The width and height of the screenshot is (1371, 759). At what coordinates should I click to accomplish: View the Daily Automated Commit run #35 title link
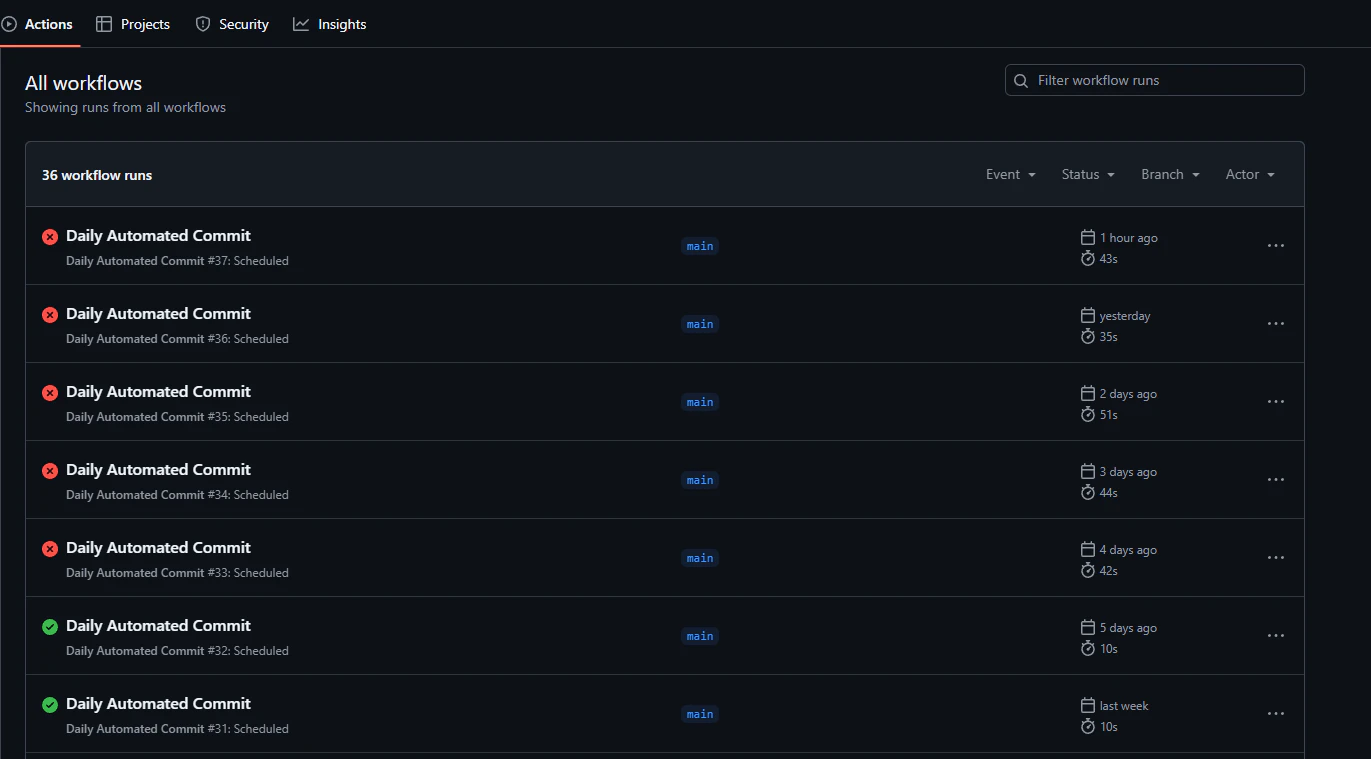tap(158, 392)
